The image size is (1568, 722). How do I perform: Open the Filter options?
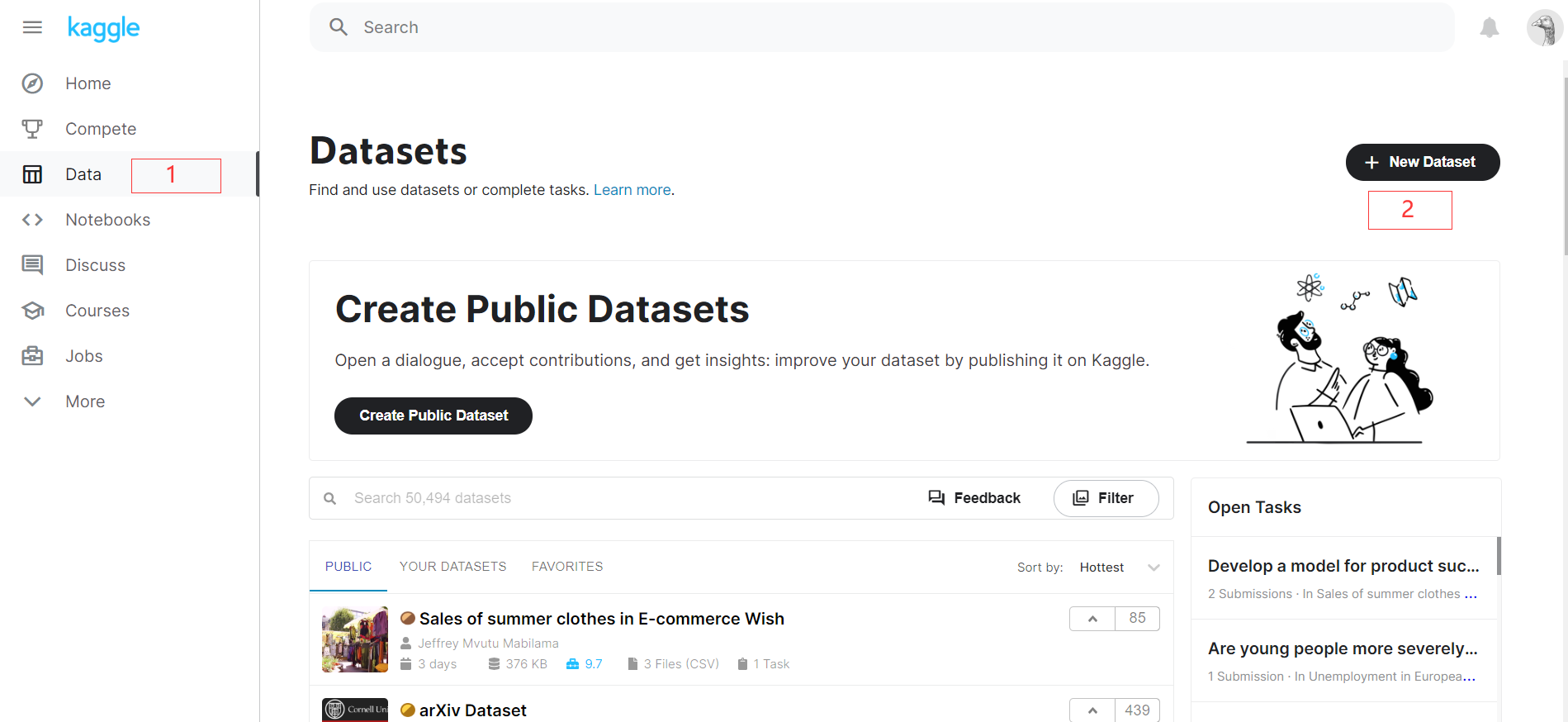[1106, 498]
